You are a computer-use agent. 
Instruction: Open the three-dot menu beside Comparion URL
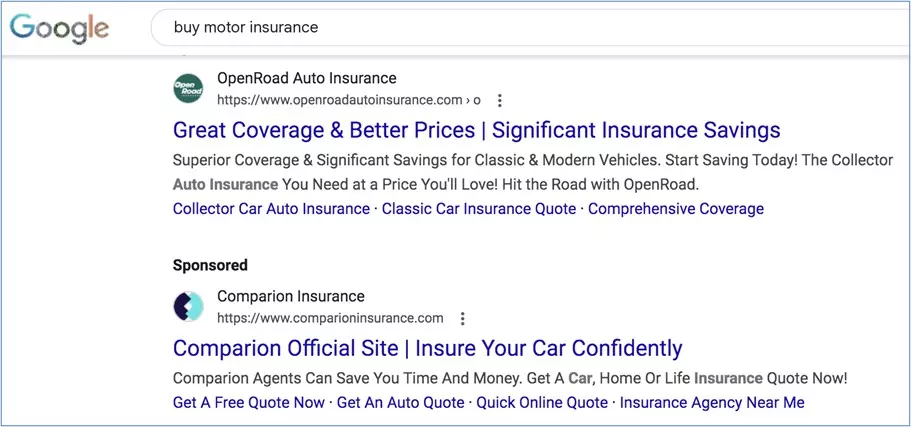coord(462,319)
